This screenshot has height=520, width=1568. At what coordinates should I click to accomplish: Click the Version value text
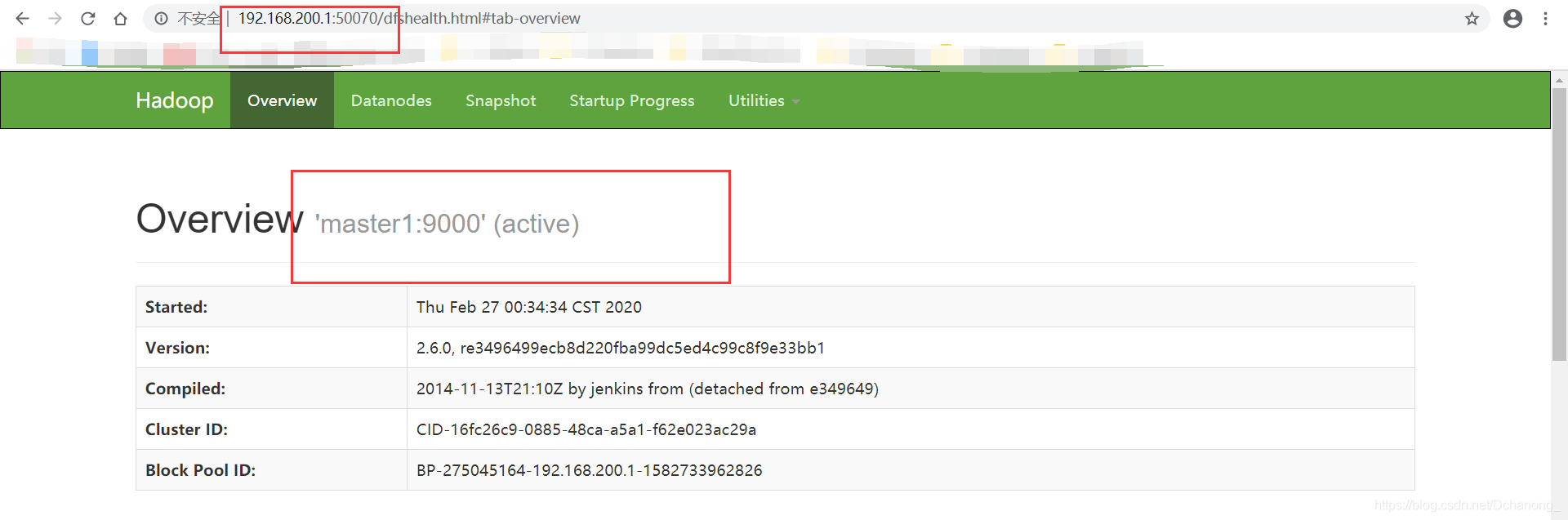(x=620, y=348)
